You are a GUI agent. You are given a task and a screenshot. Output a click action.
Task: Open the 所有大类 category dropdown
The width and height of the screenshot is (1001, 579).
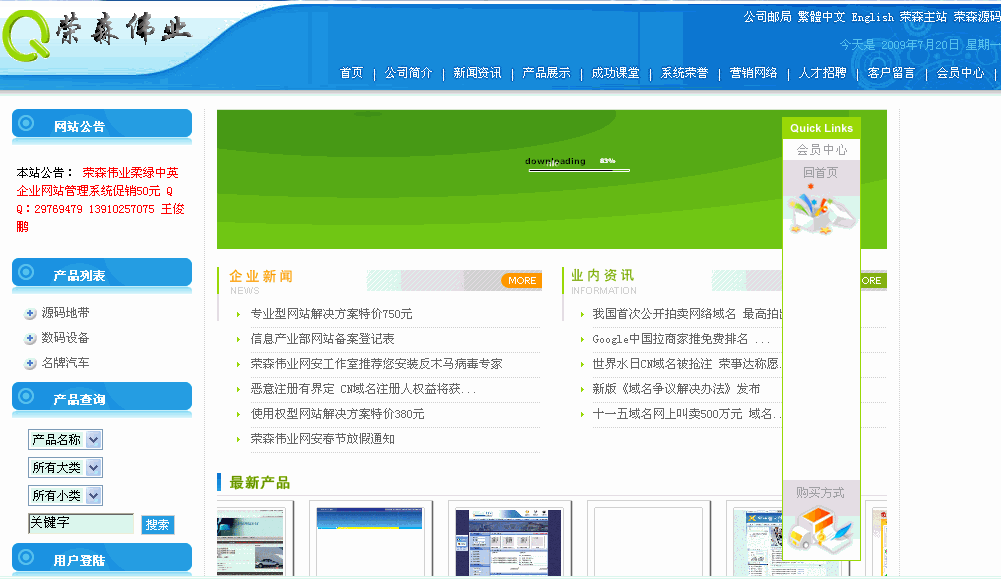[x=93, y=468]
